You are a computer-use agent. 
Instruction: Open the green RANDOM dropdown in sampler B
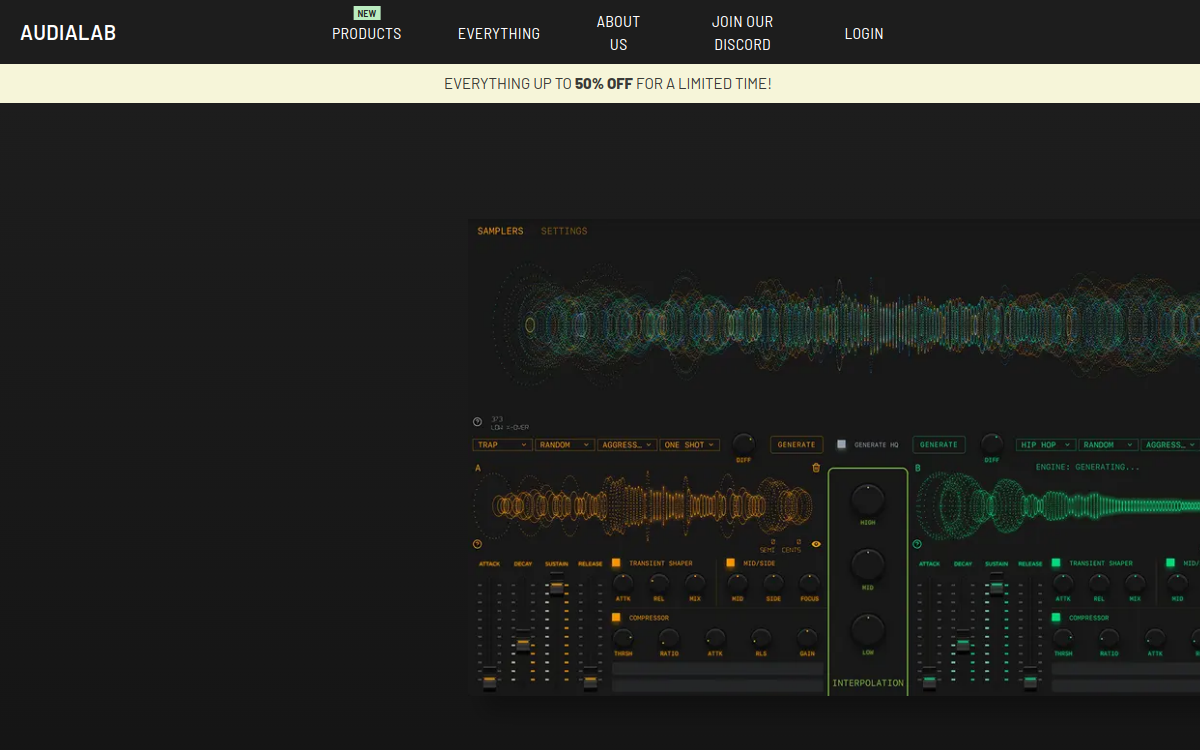[x=1108, y=445]
